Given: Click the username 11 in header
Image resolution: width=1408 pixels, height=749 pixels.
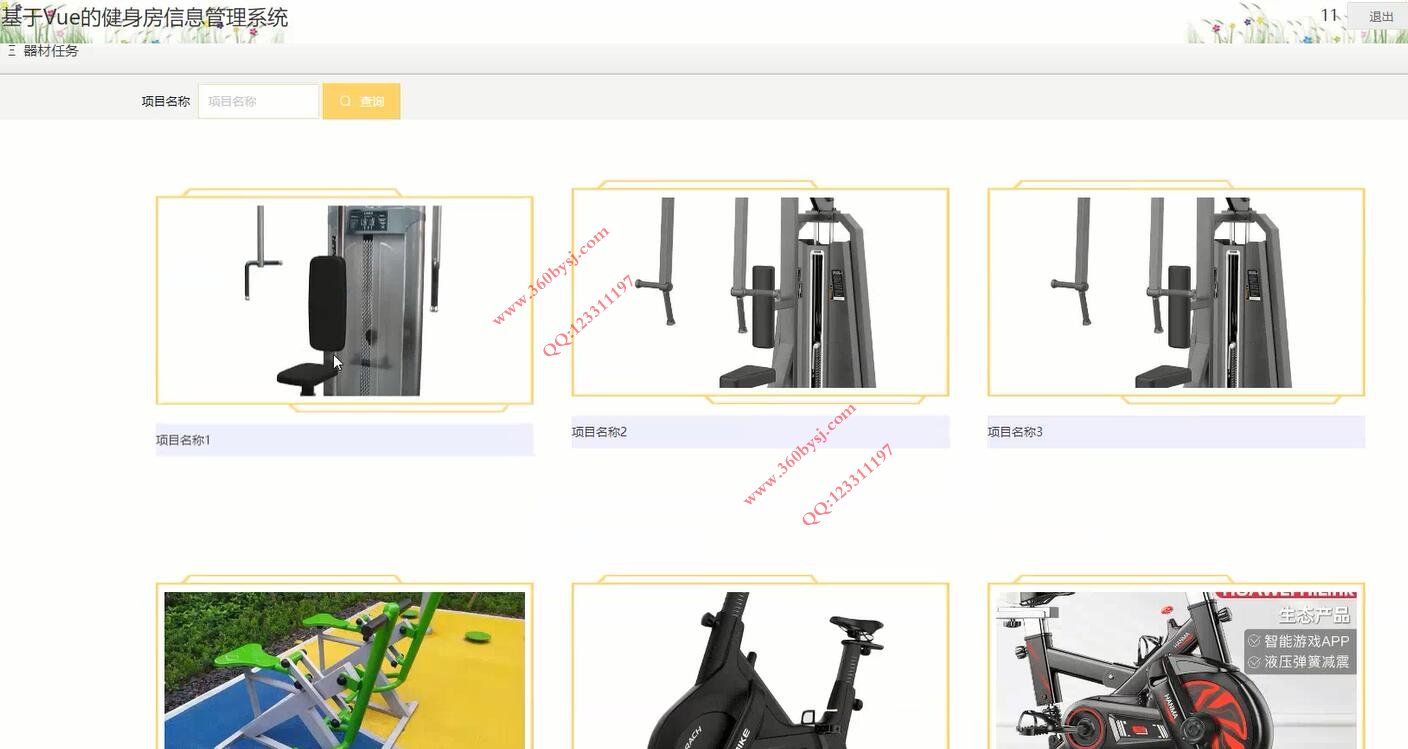Looking at the screenshot, I should 1329,15.
